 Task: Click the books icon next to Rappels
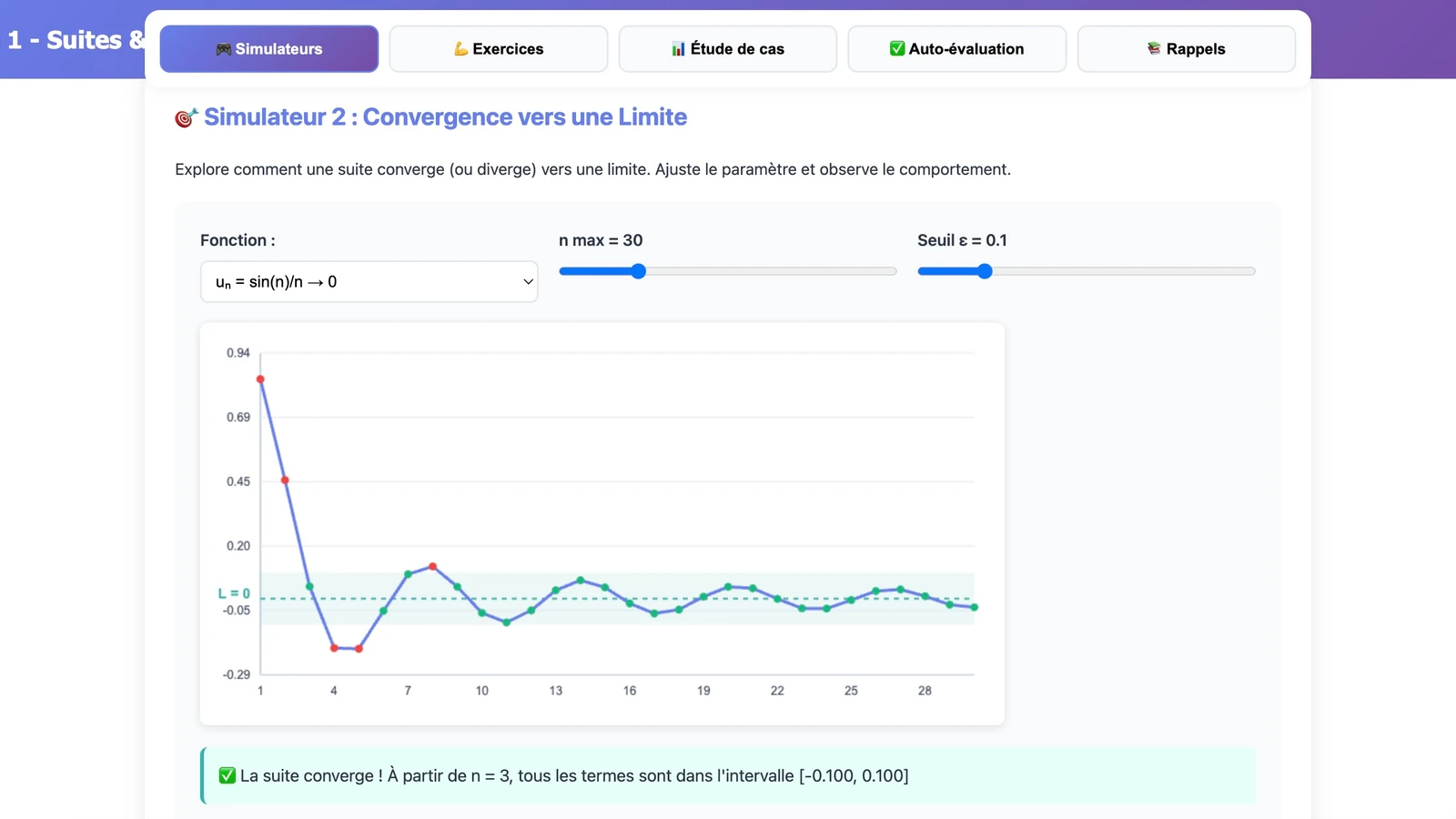coord(1154,48)
